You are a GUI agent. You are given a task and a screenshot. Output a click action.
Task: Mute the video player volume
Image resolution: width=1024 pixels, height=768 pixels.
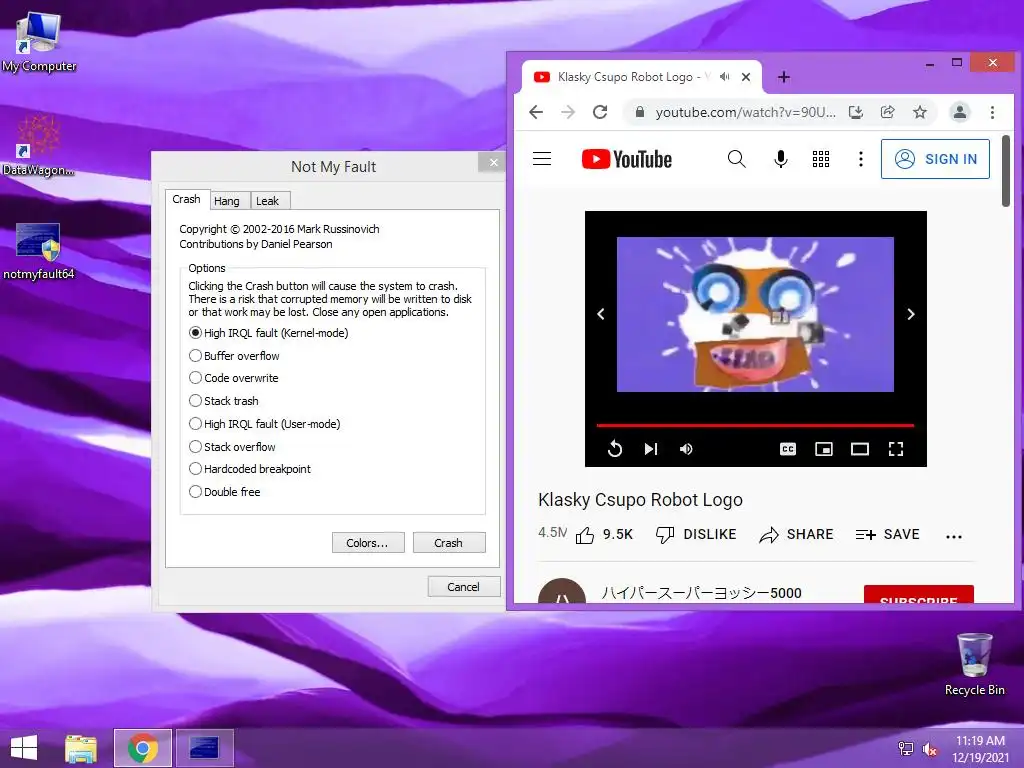coord(686,449)
